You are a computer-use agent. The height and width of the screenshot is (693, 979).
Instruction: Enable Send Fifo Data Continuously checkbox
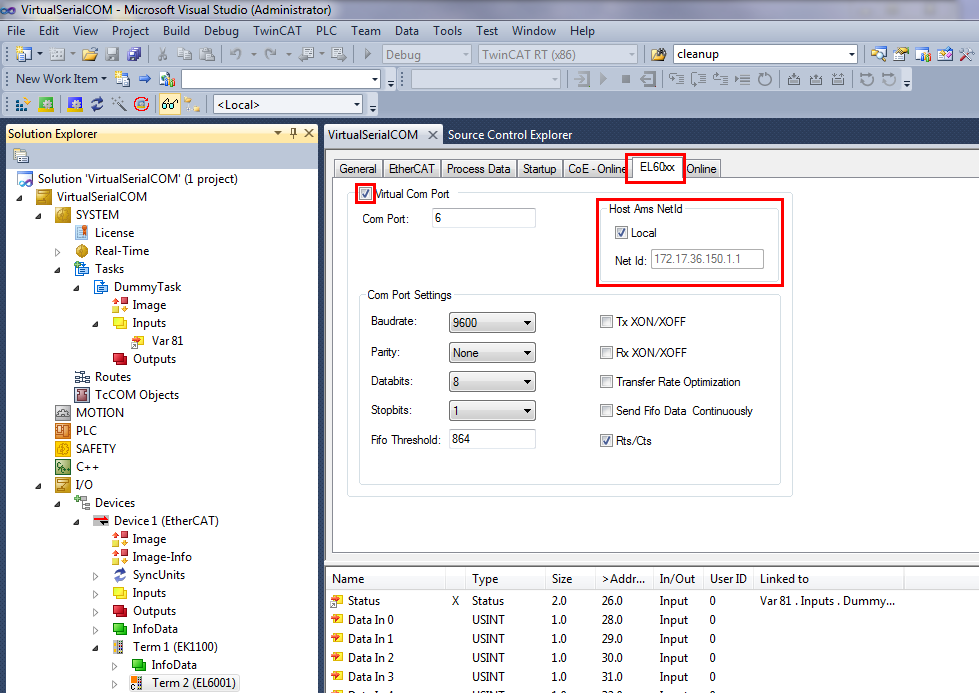coord(606,411)
